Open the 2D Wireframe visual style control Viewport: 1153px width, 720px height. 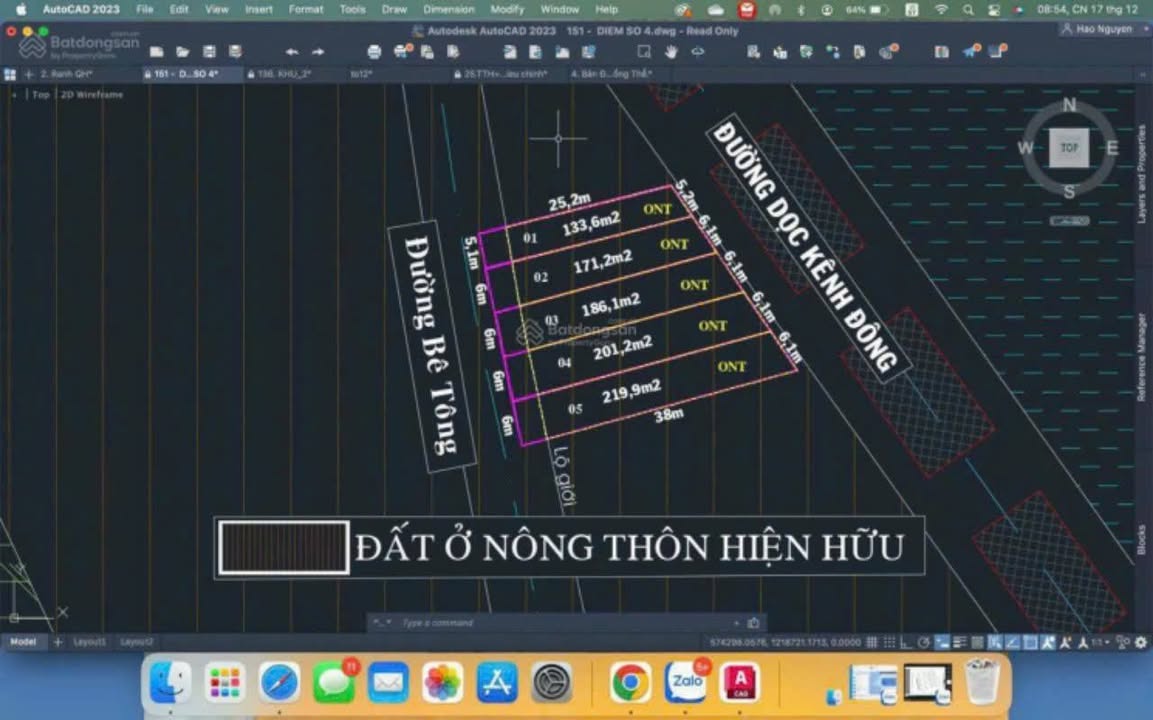tap(92, 95)
